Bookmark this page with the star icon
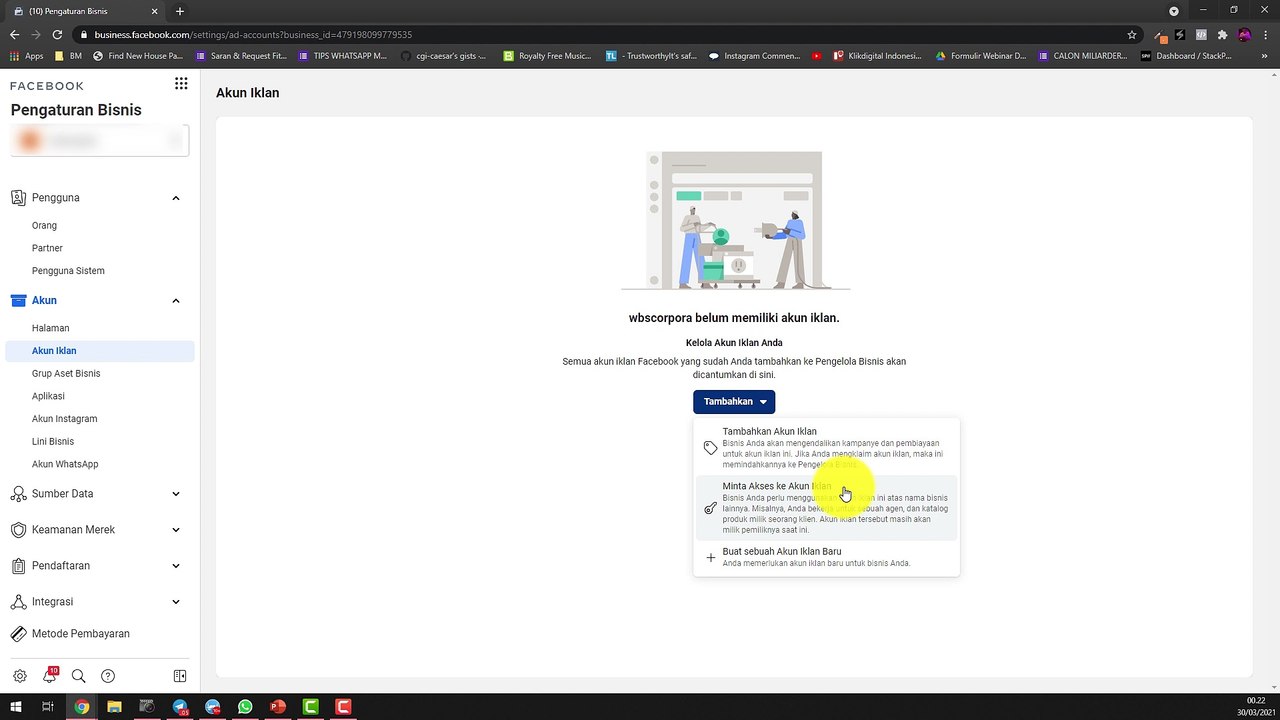This screenshot has height=720, width=1280. point(1132,34)
